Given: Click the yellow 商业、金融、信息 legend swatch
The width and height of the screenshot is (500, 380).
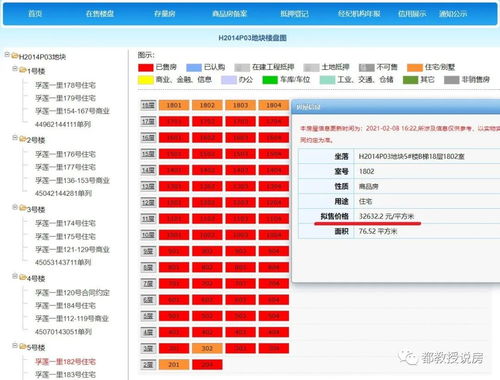Looking at the screenshot, I should tap(146, 80).
